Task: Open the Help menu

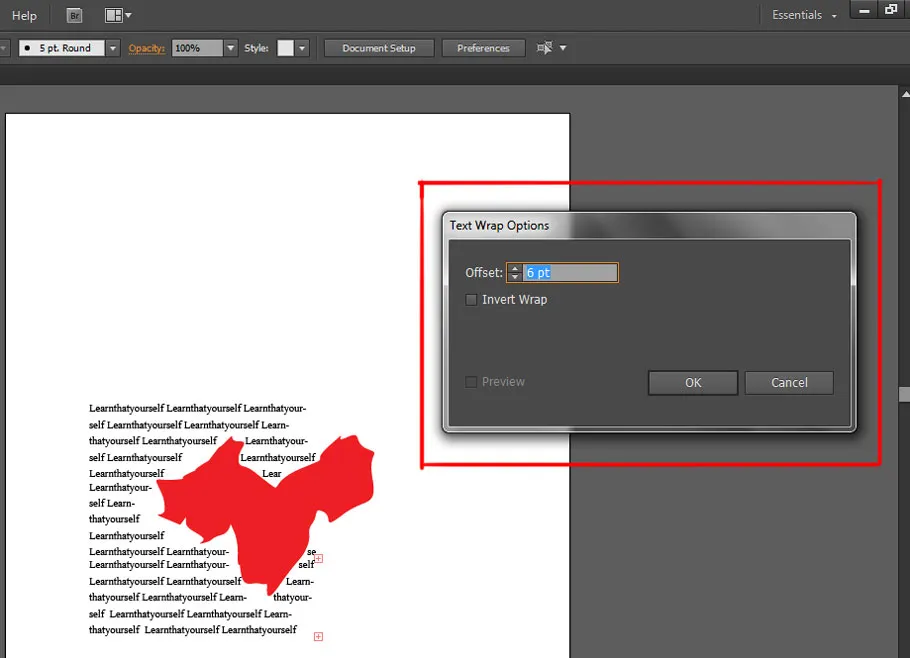Action: 24,15
